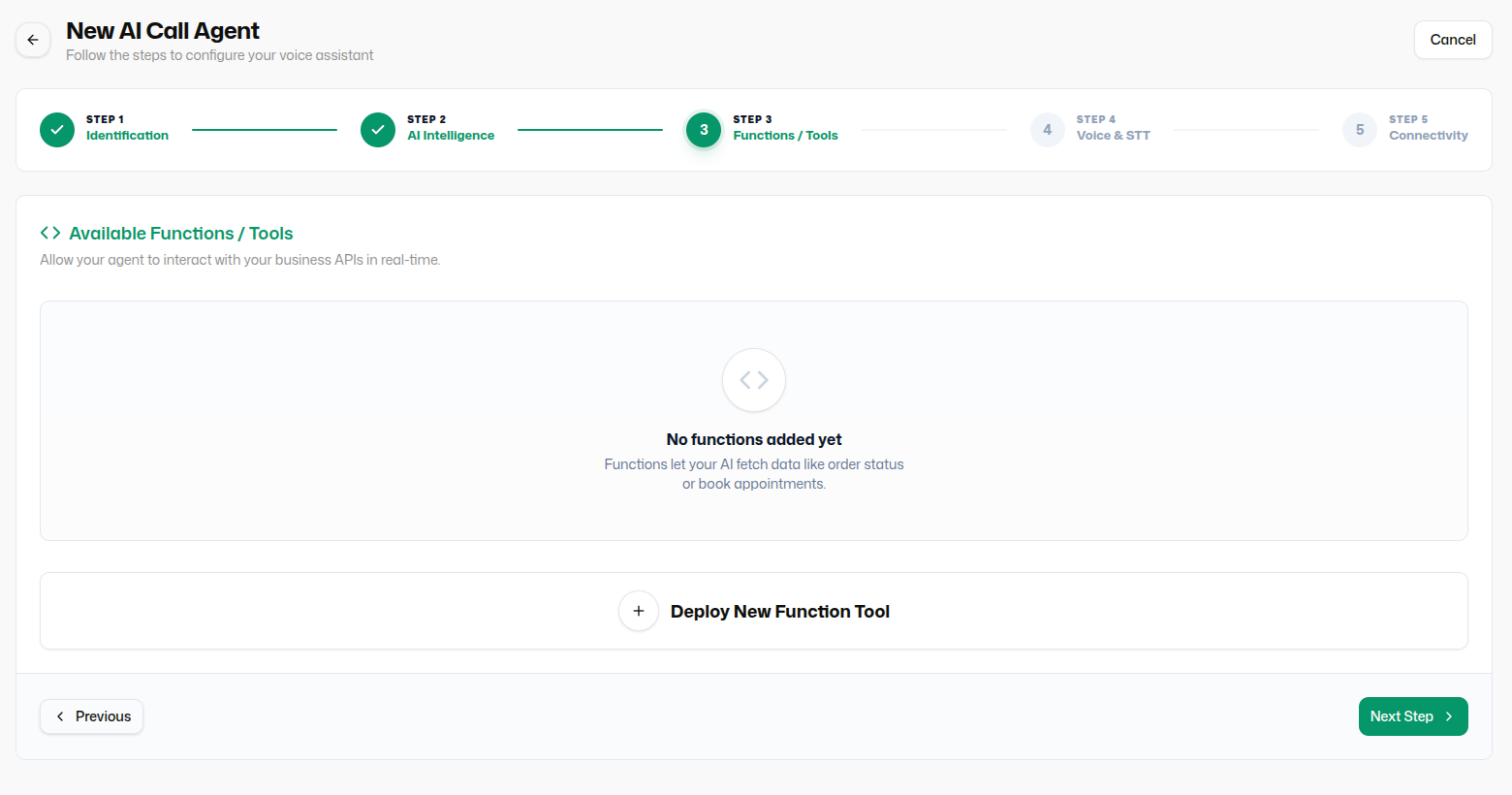Click the plus icon for new function
This screenshot has width=1512, height=795.
tap(639, 611)
